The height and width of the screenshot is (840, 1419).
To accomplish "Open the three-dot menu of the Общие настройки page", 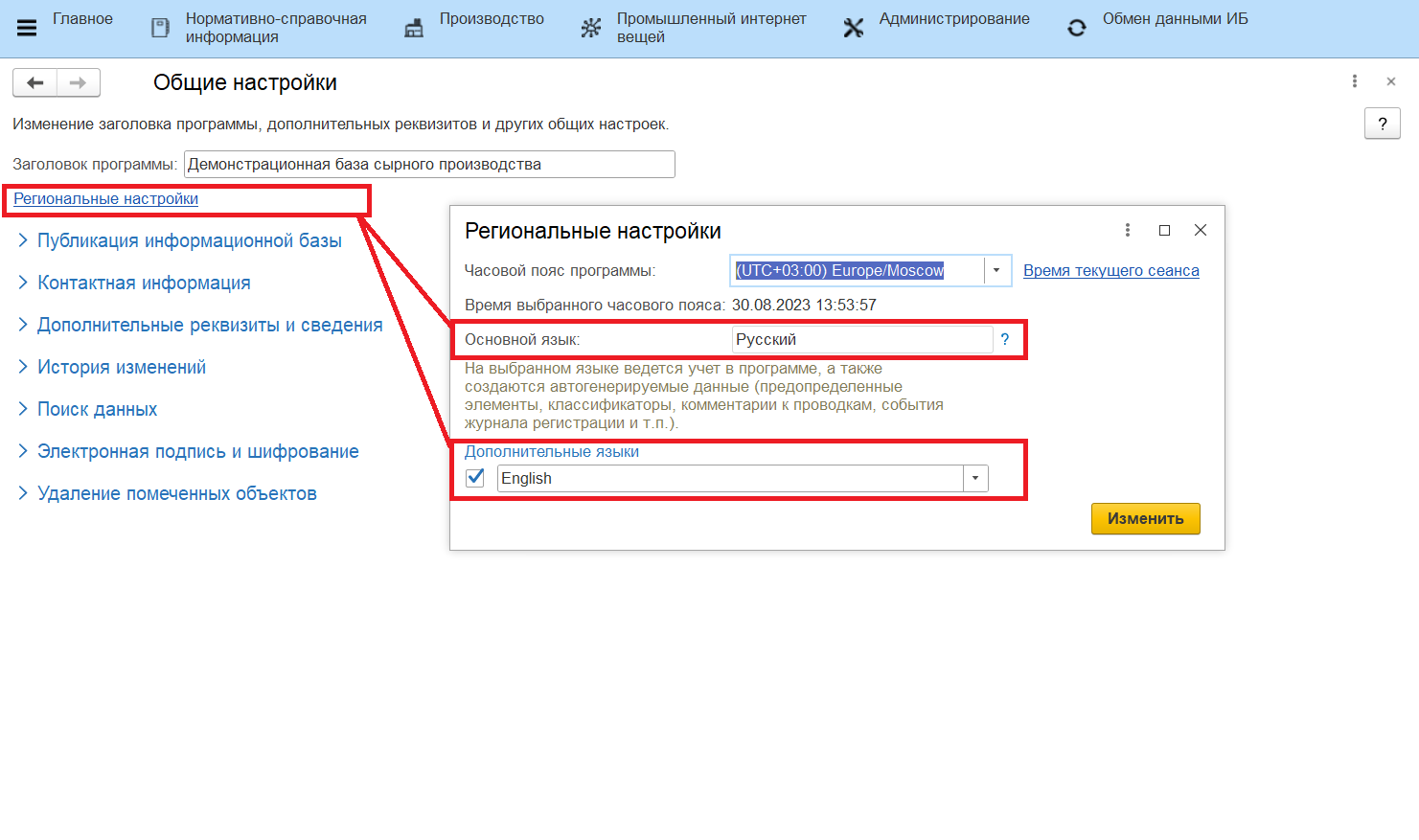I will pyautogui.click(x=1355, y=81).
